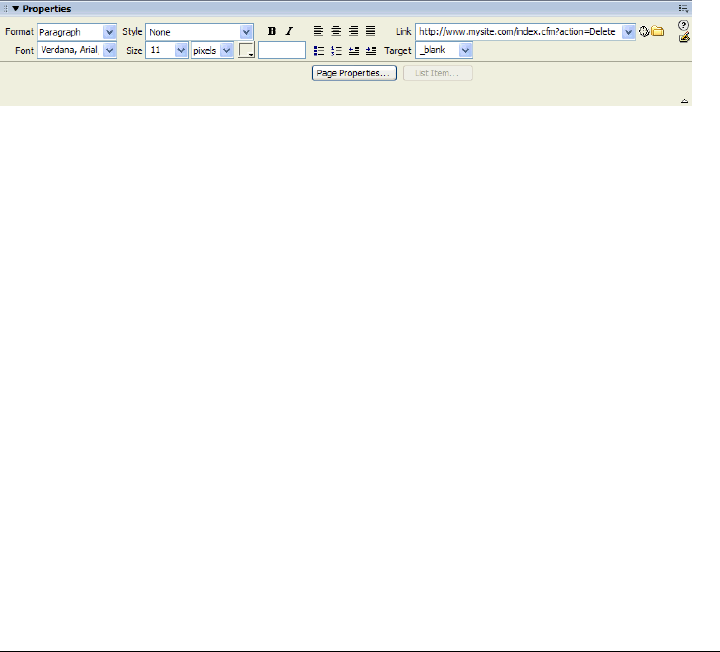This screenshot has width=720, height=652.
Task: Click the Style label
Action: click(x=132, y=32)
